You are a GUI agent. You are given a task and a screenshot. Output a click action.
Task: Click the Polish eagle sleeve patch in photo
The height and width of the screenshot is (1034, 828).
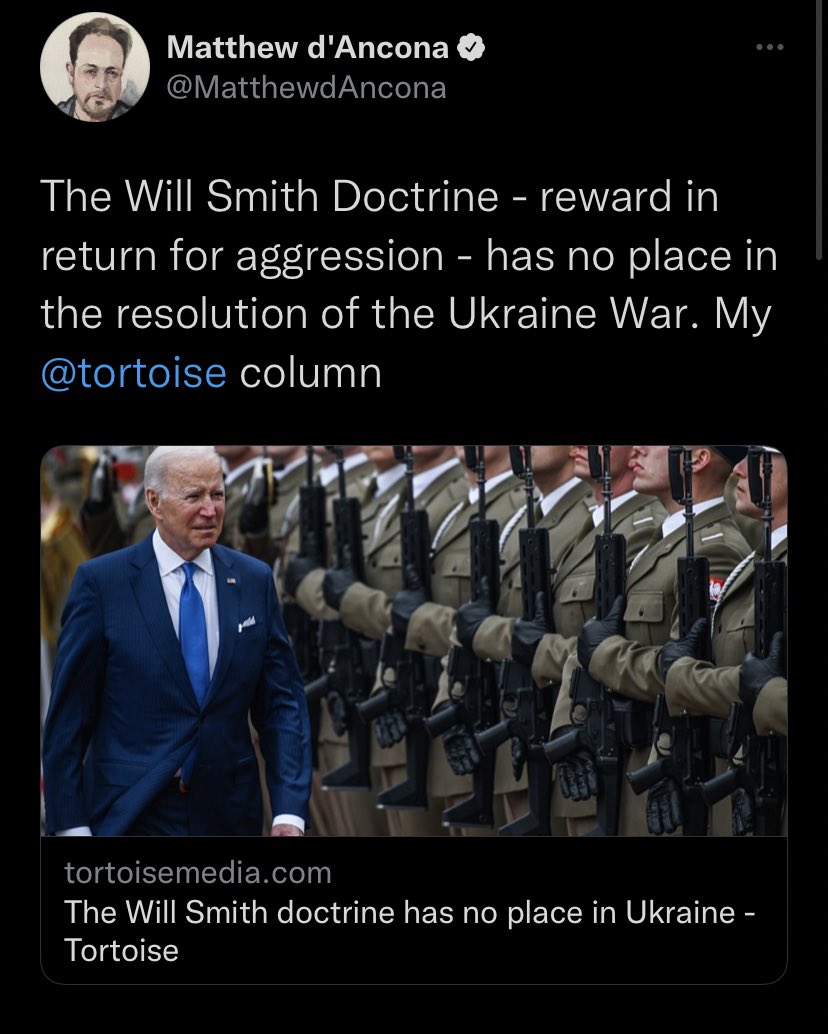click(x=715, y=588)
